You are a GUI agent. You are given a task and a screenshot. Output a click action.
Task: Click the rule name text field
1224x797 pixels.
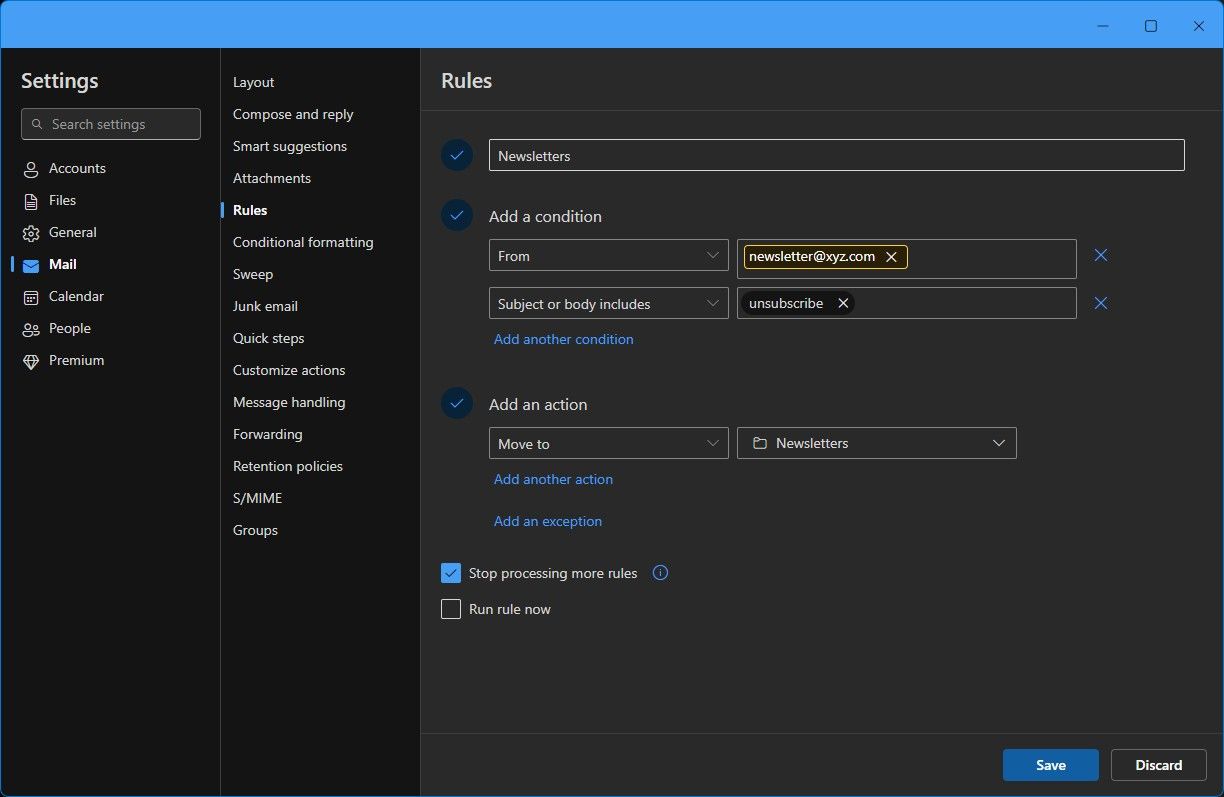point(836,156)
